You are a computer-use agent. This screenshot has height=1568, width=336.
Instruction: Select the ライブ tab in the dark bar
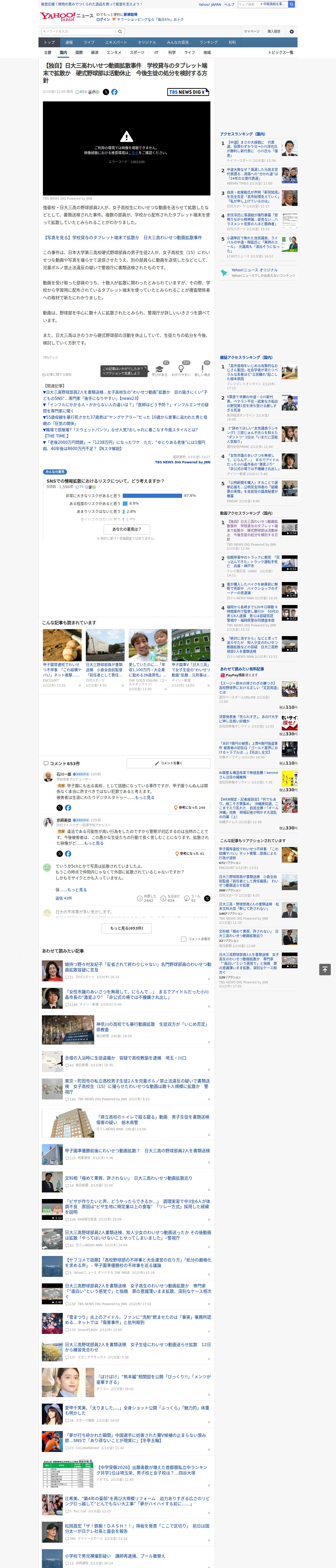(89, 43)
